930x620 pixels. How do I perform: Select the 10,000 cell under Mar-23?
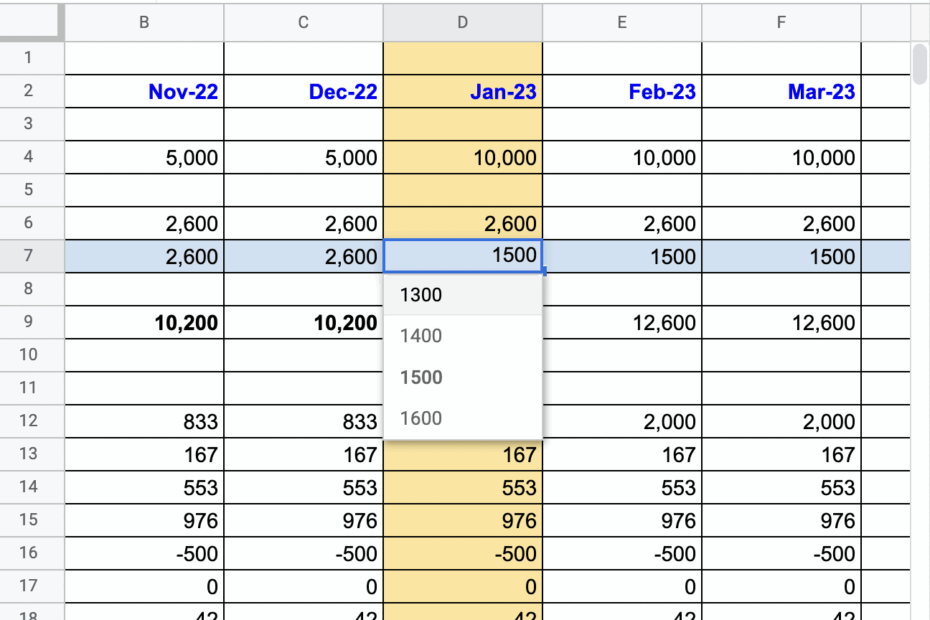pyautogui.click(x=781, y=157)
